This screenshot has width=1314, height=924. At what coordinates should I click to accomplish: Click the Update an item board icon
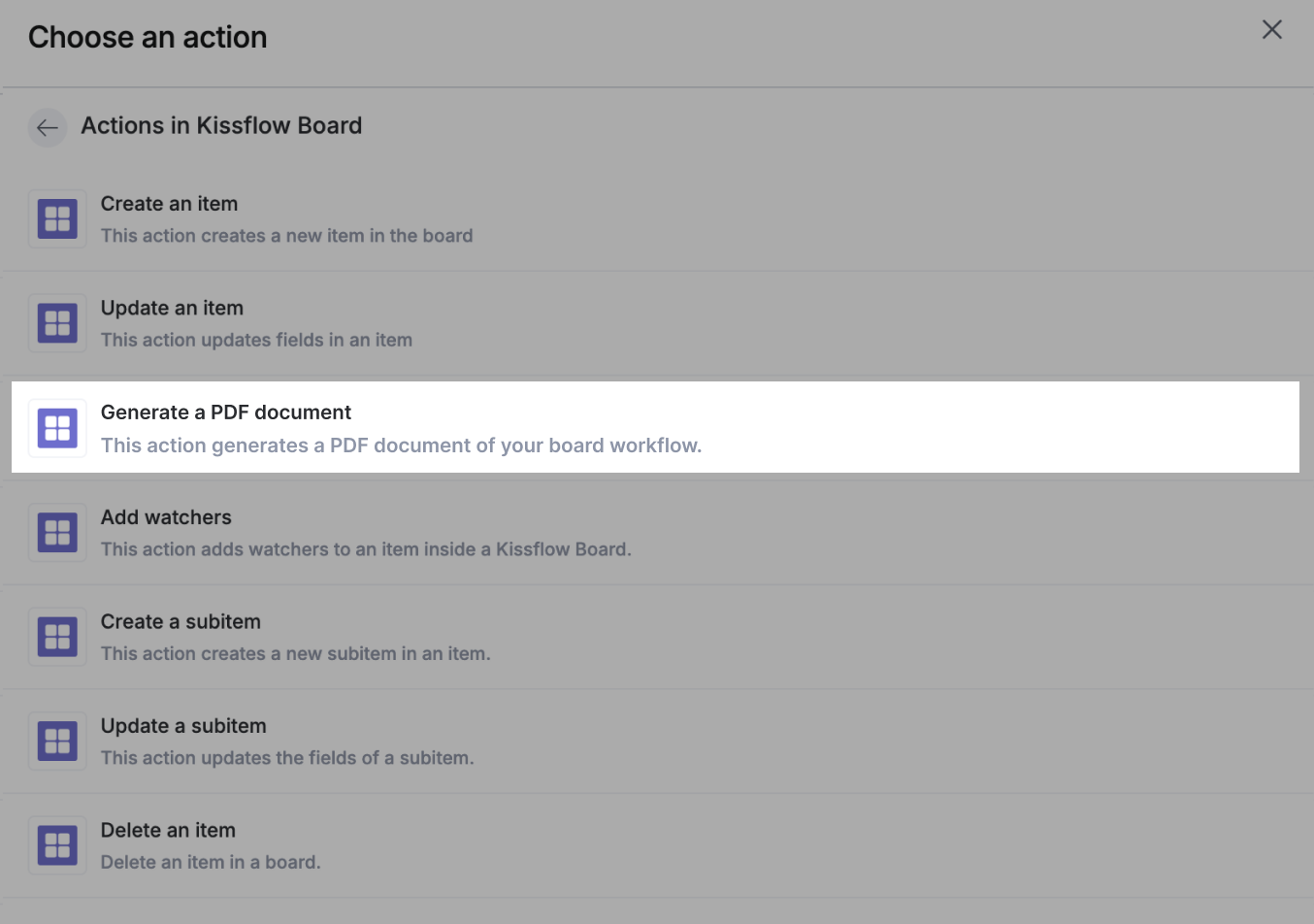click(57, 323)
